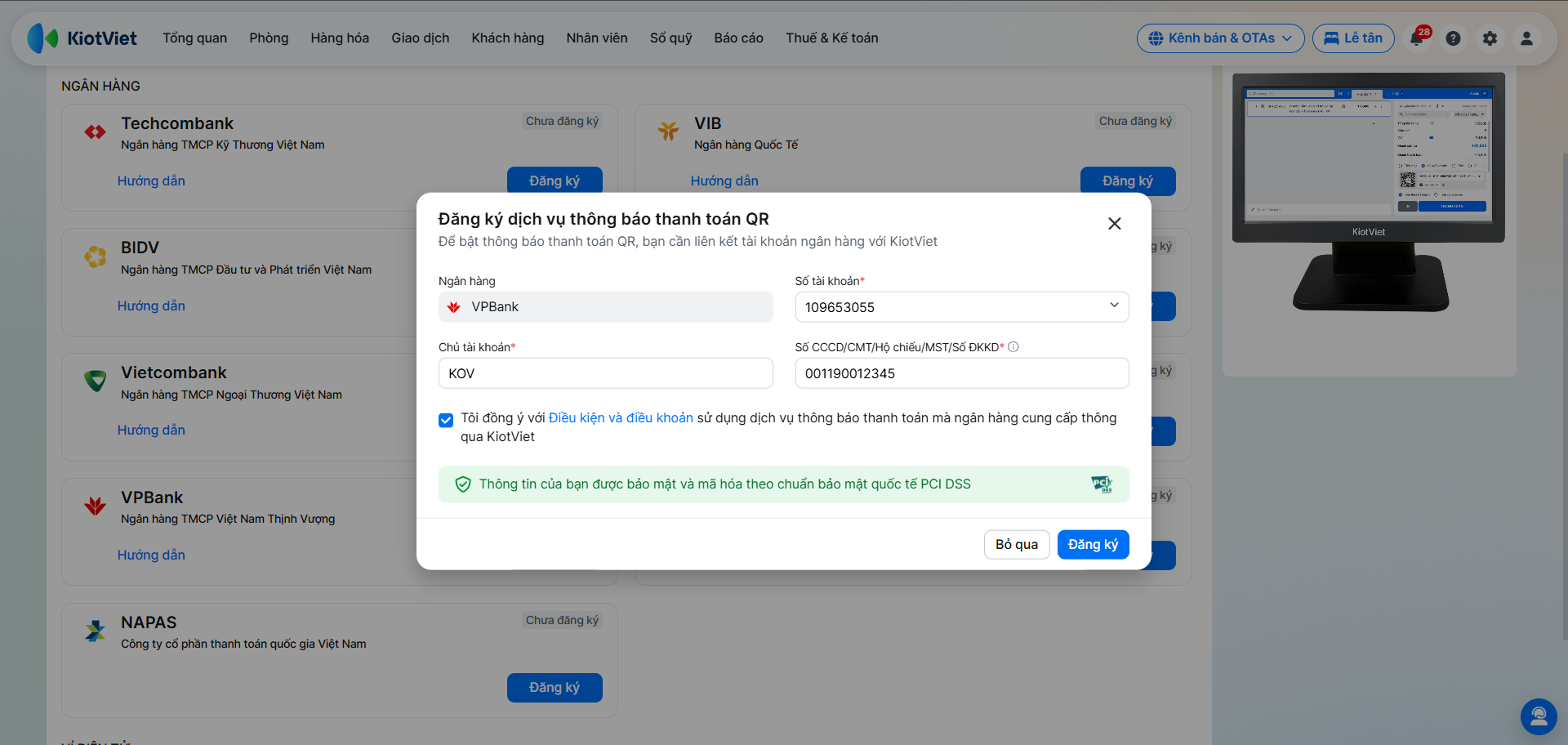The height and width of the screenshot is (745, 1568).
Task: Open the help question mark icon
Action: tap(1453, 38)
